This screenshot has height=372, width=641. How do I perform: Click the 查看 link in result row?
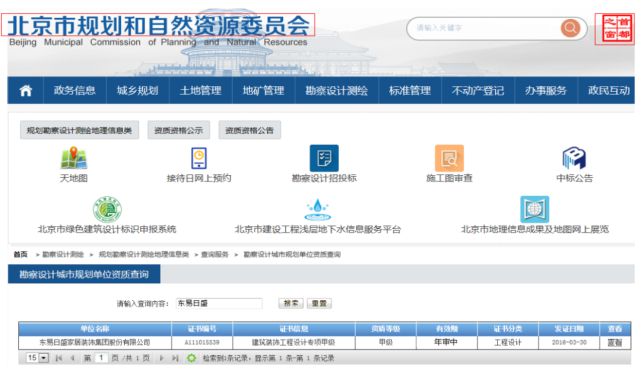pyautogui.click(x=614, y=343)
